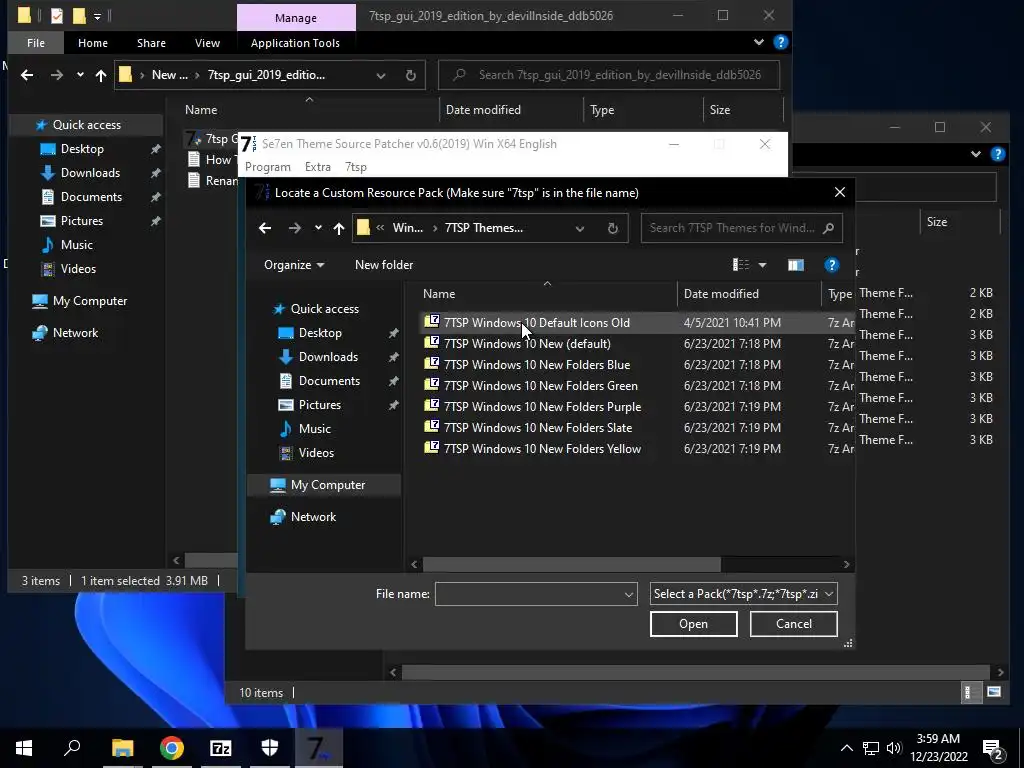Open Windows Security from the taskbar

coord(270,748)
